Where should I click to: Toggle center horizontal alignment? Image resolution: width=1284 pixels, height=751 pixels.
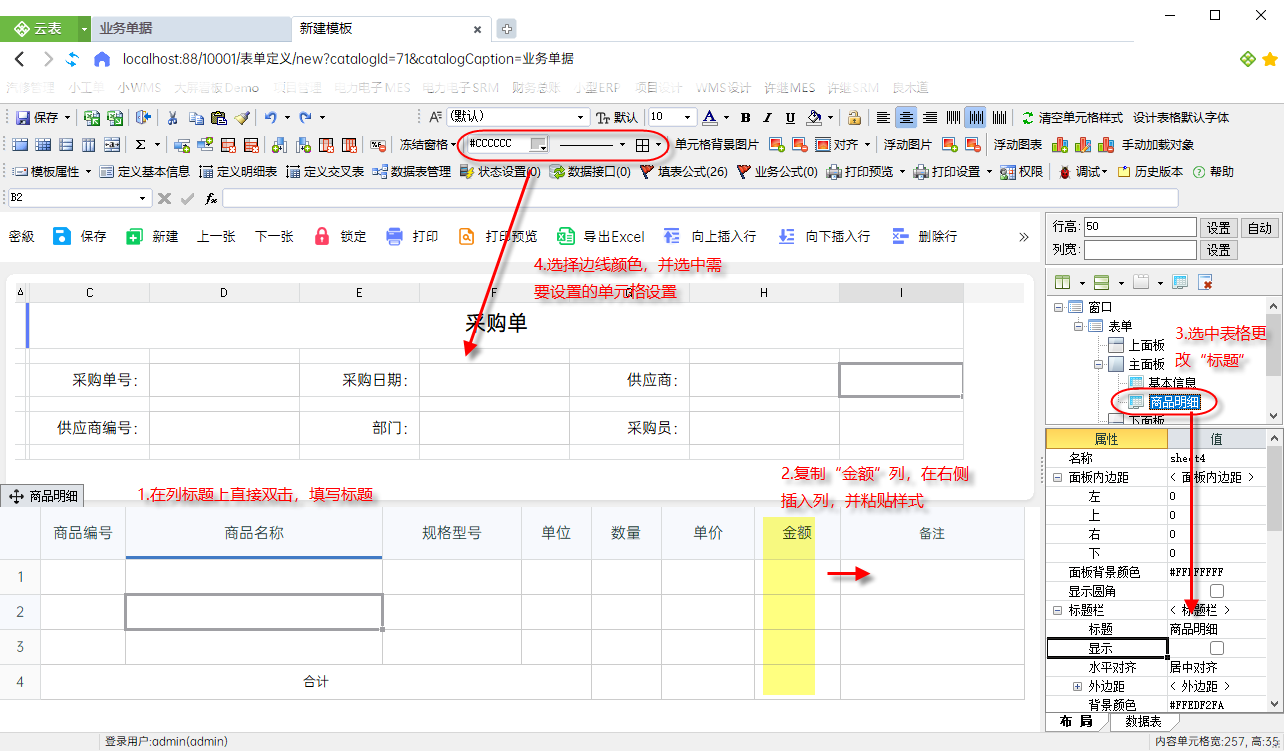click(x=906, y=117)
